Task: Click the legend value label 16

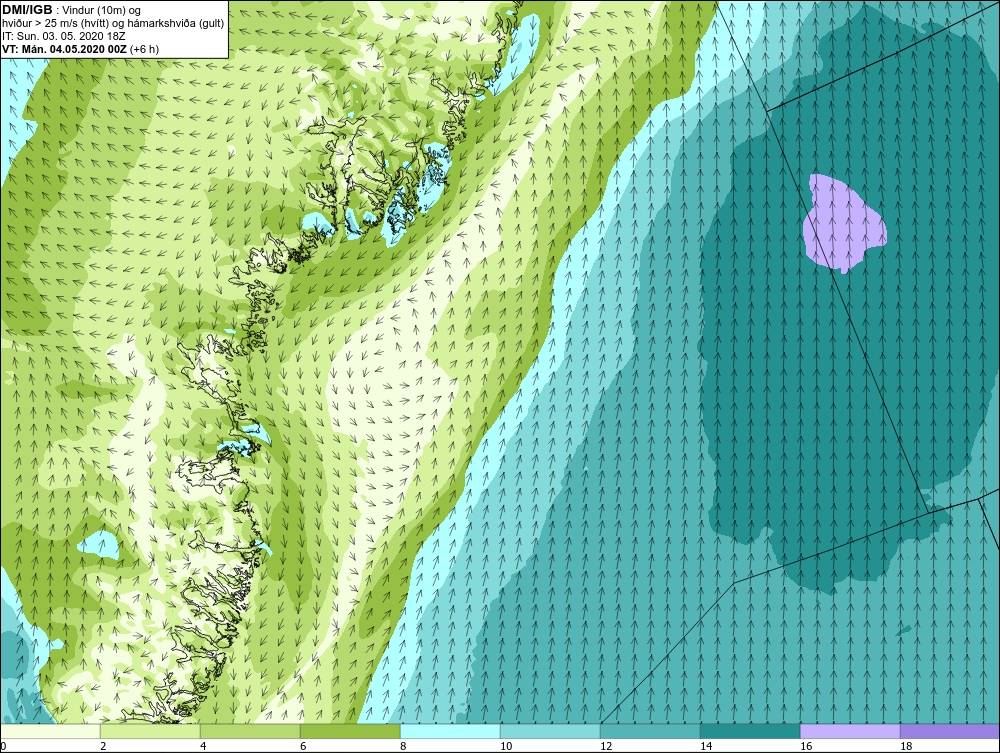Action: coord(805,746)
